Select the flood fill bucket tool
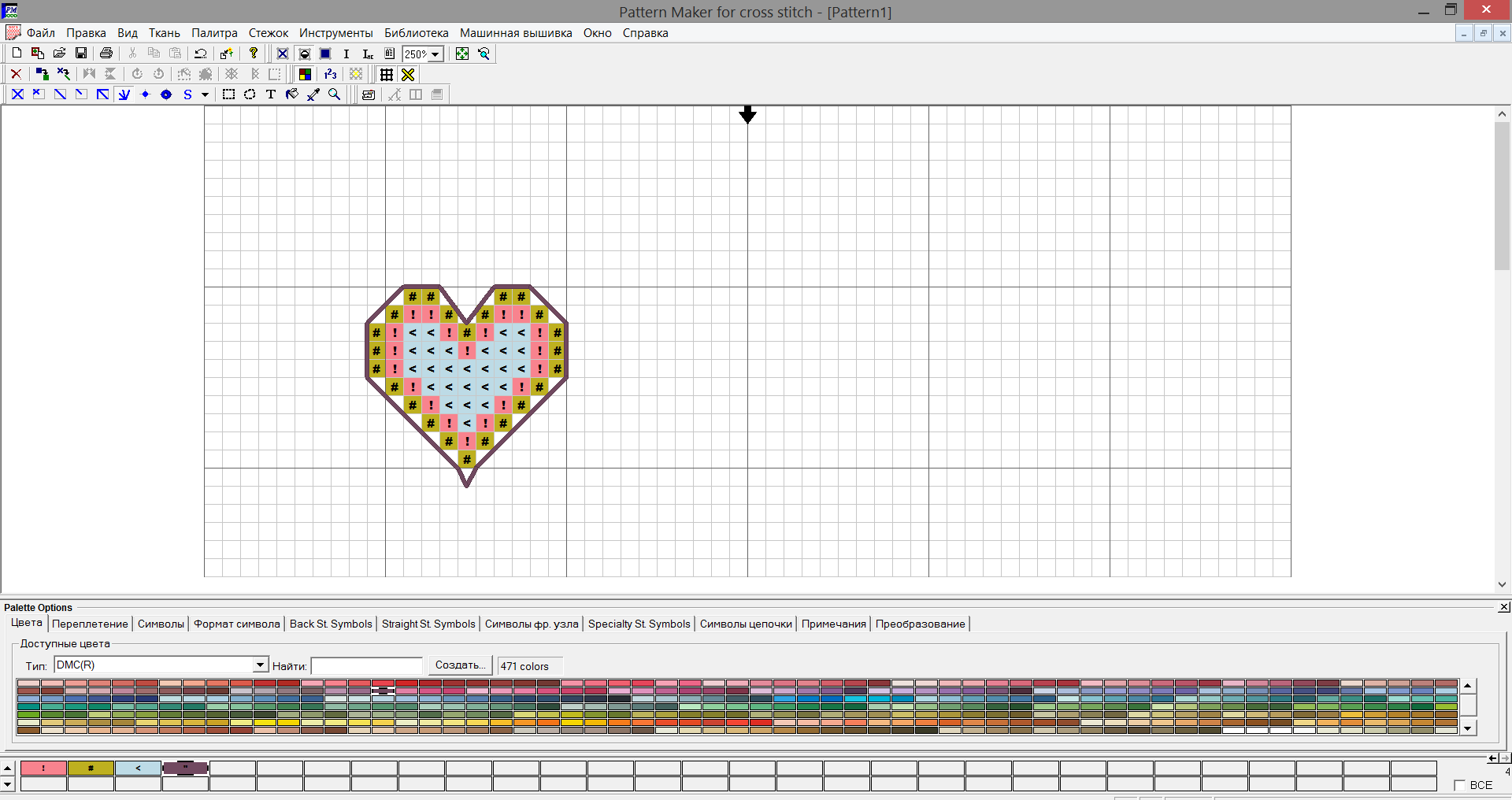The image size is (1512, 800). [292, 94]
